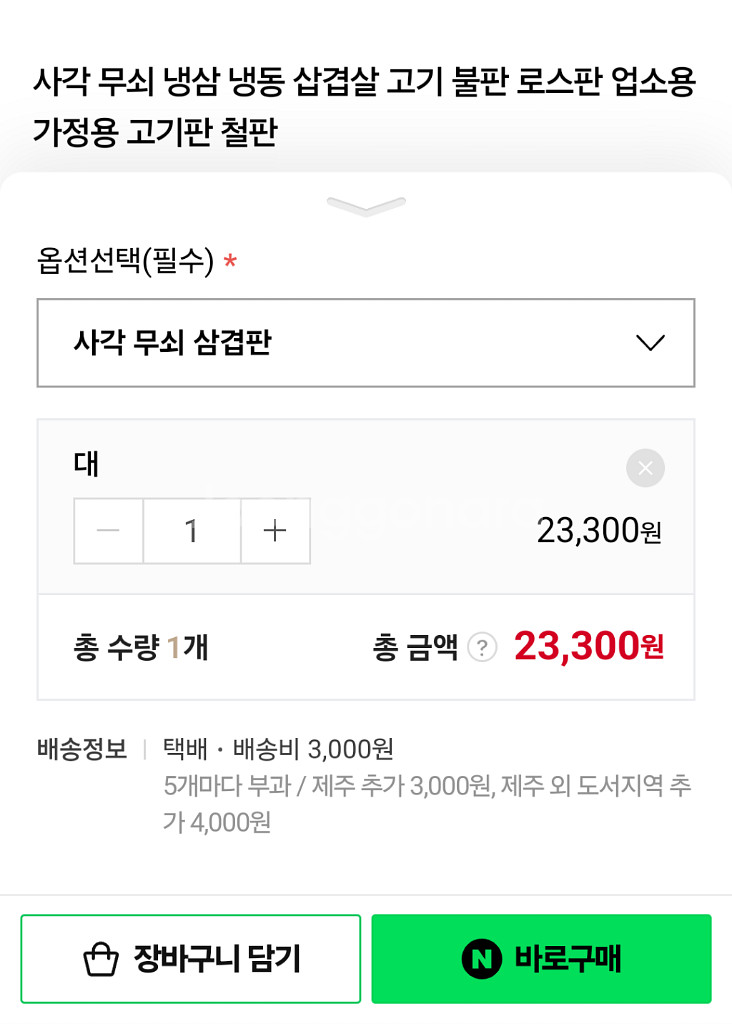Open the 사각 무쇠 삼겹판 option dropdown
The width and height of the screenshot is (732, 1024).
[365, 343]
